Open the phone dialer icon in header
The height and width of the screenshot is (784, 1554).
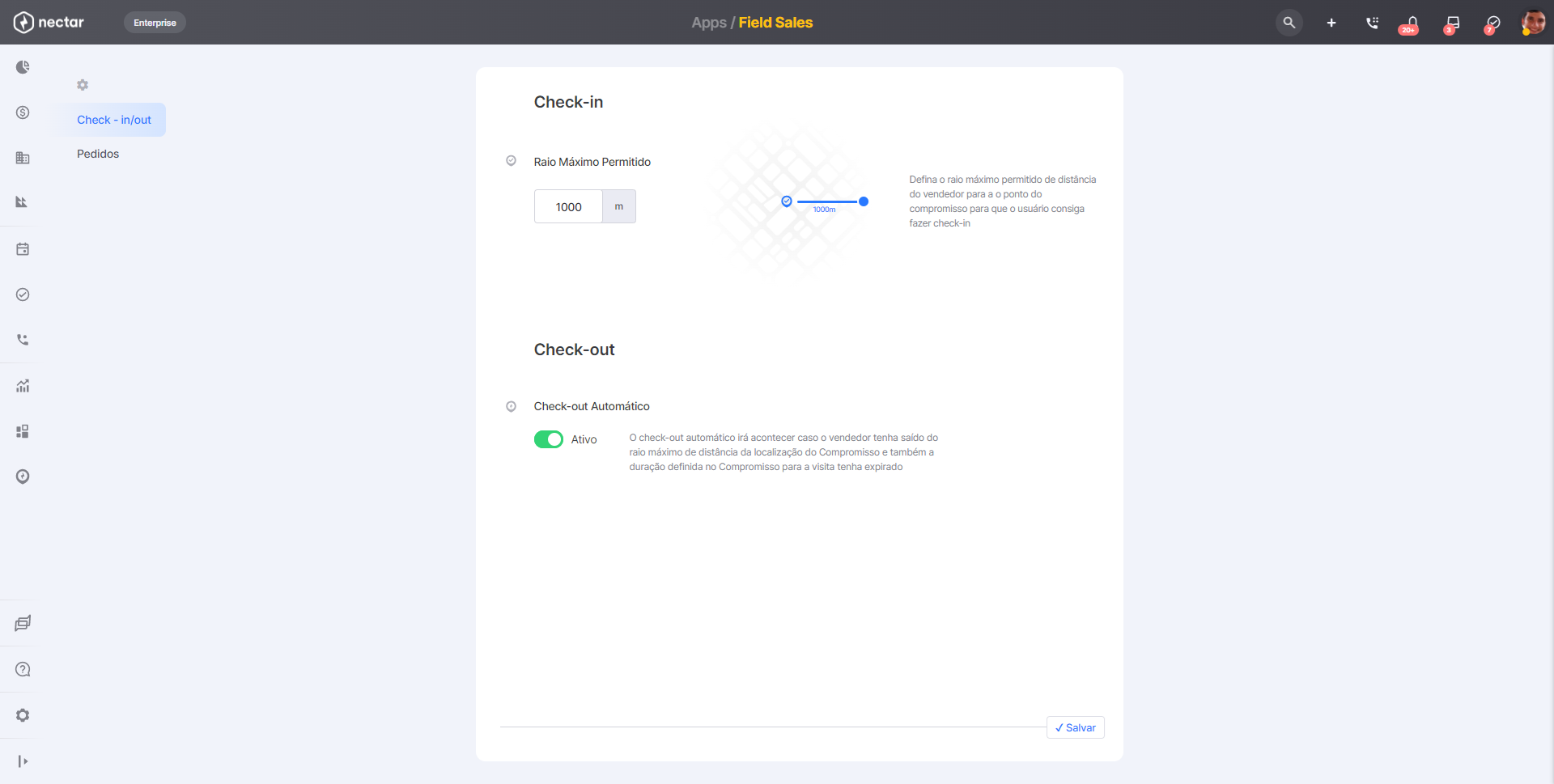click(1372, 23)
